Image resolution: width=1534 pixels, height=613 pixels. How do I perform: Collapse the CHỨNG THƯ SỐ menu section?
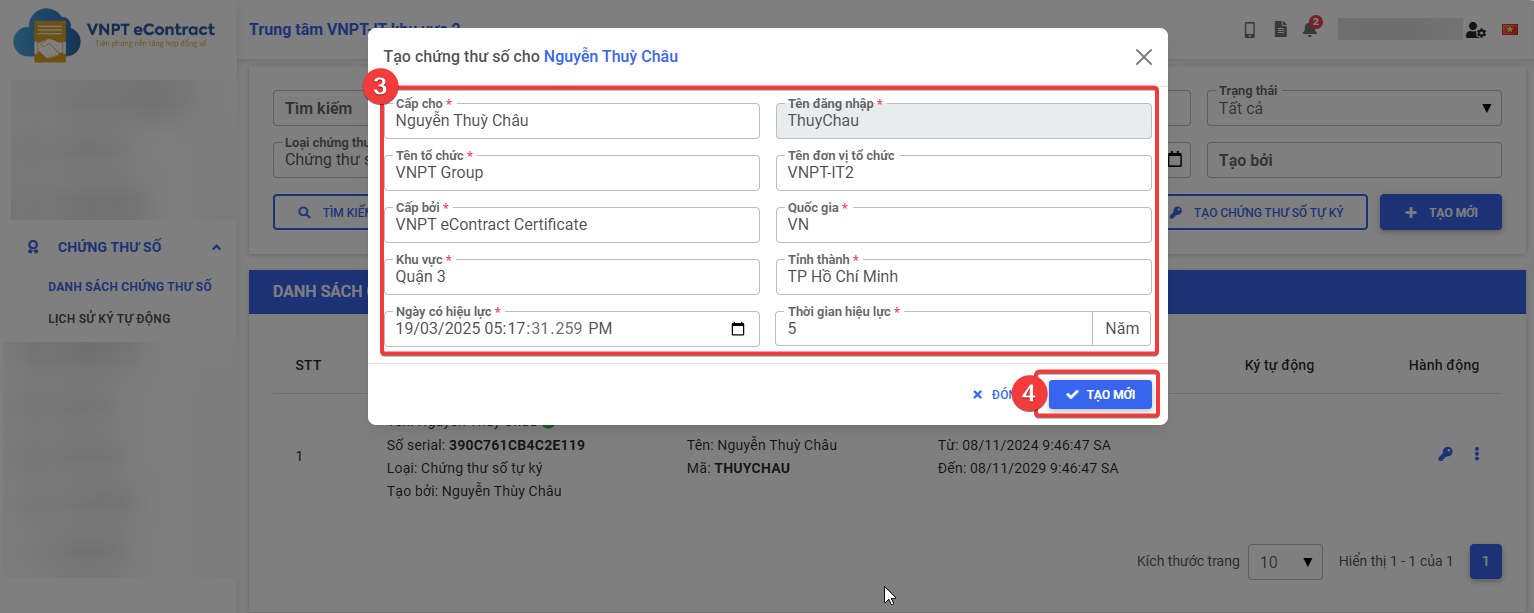click(217, 247)
